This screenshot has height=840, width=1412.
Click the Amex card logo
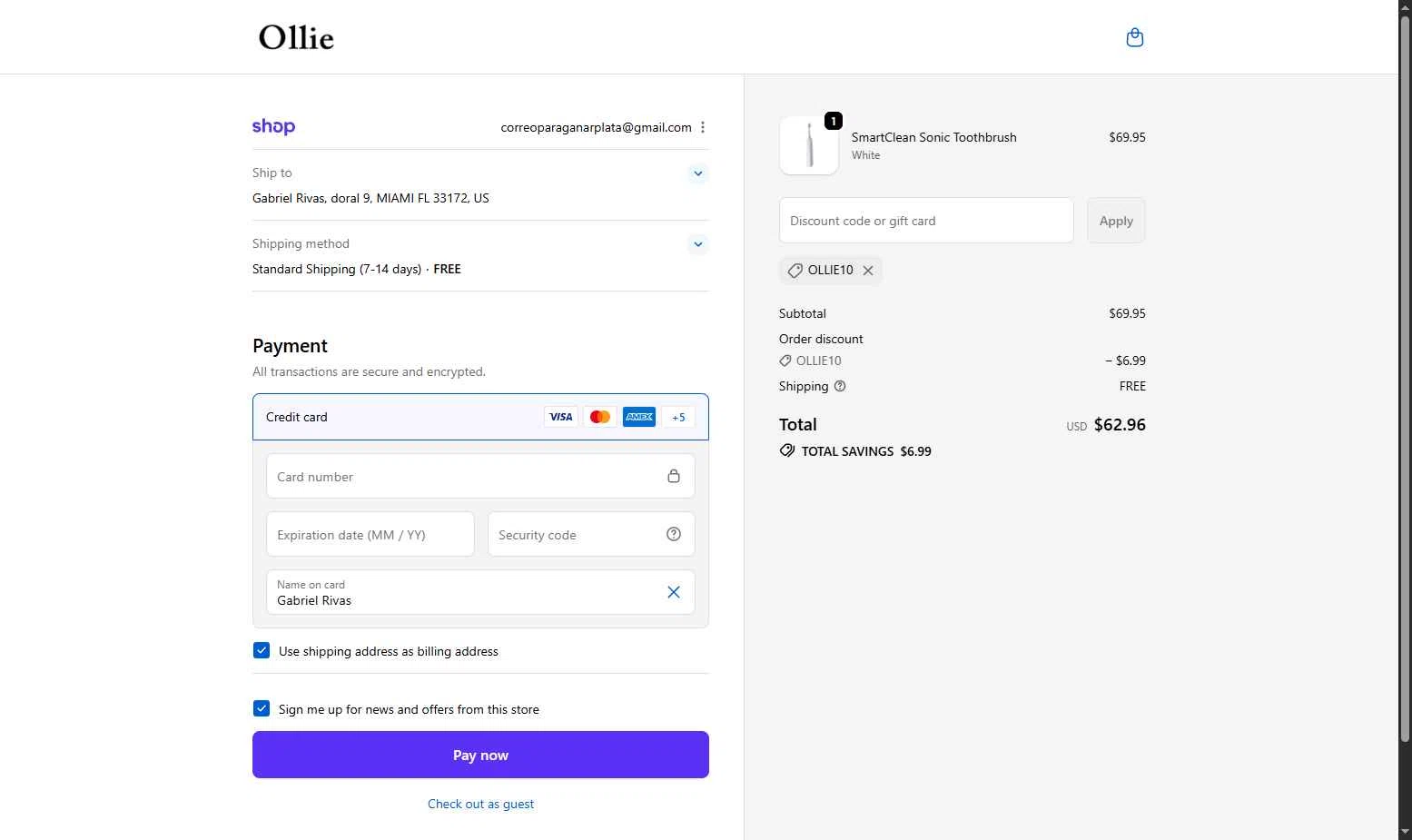639,417
